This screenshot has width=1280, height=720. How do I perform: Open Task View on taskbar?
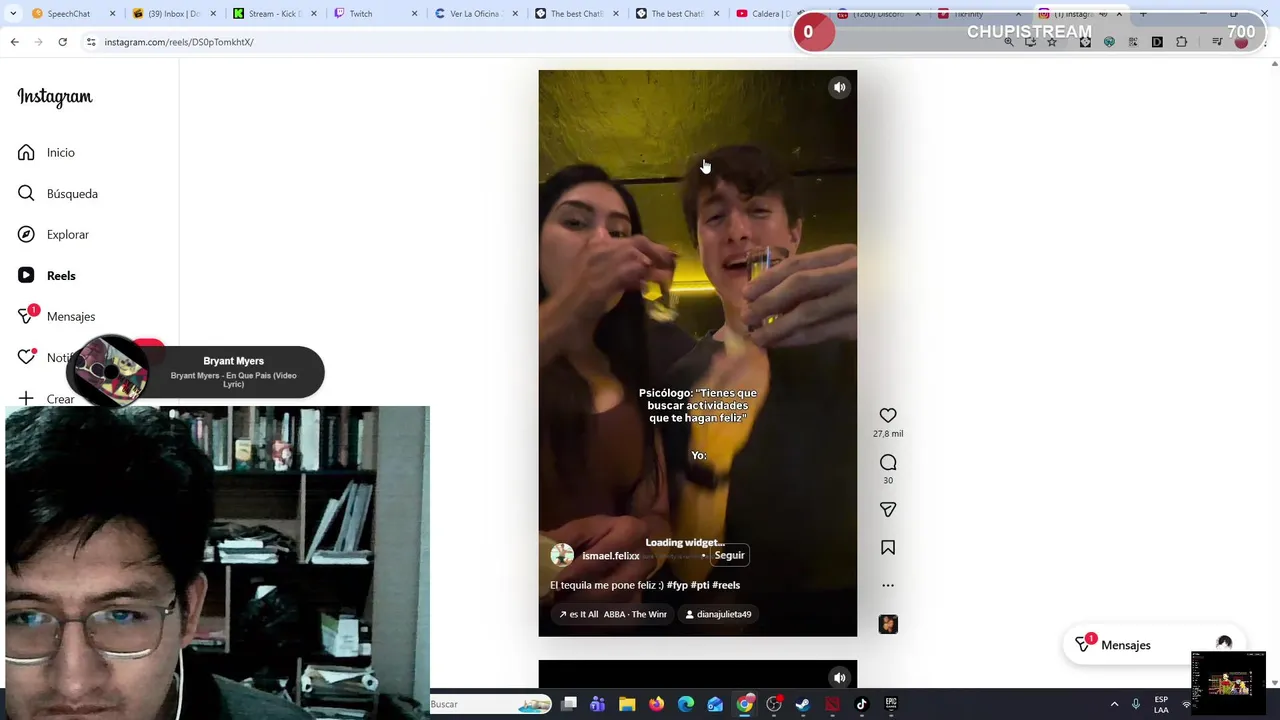pyautogui.click(x=569, y=704)
